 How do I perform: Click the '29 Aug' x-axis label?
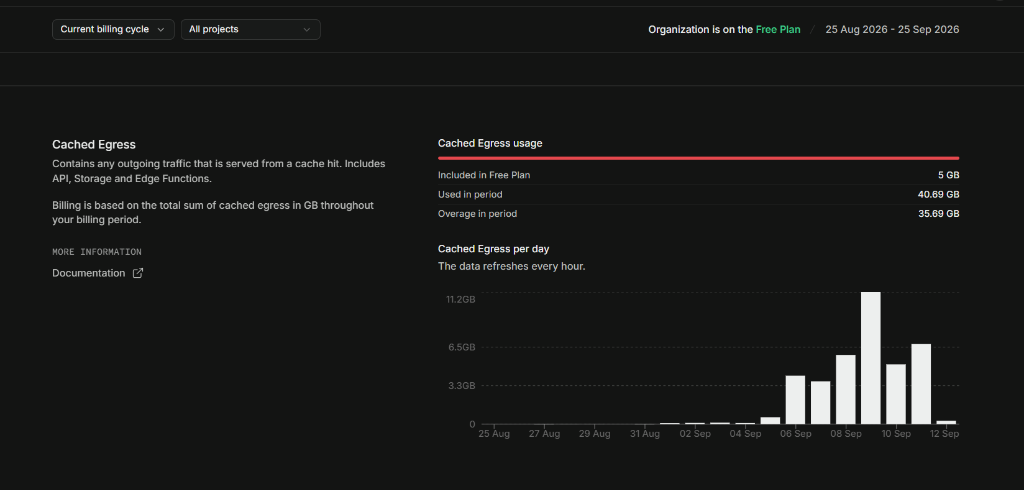(594, 434)
